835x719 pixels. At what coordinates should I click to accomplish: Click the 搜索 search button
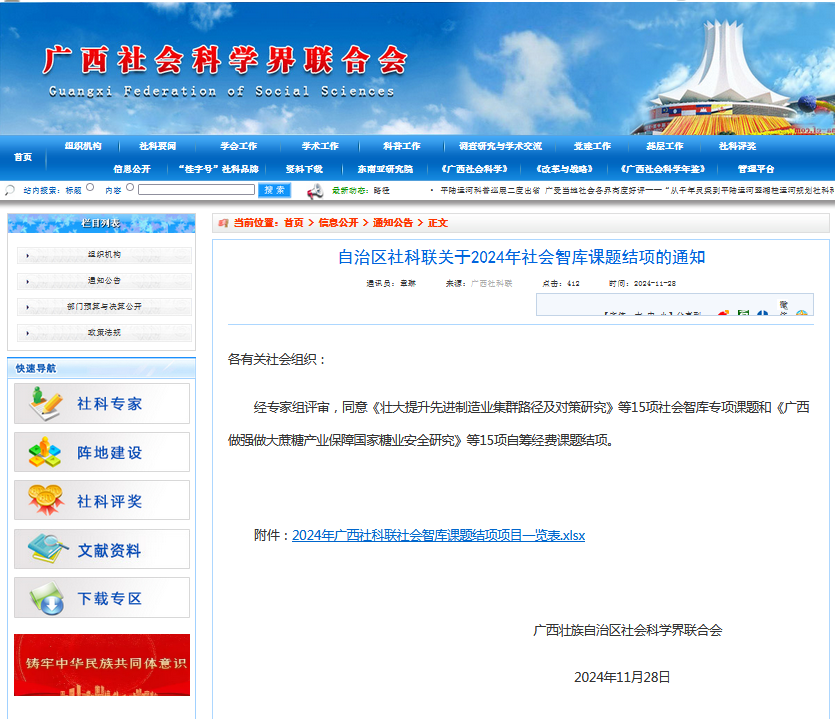274,190
